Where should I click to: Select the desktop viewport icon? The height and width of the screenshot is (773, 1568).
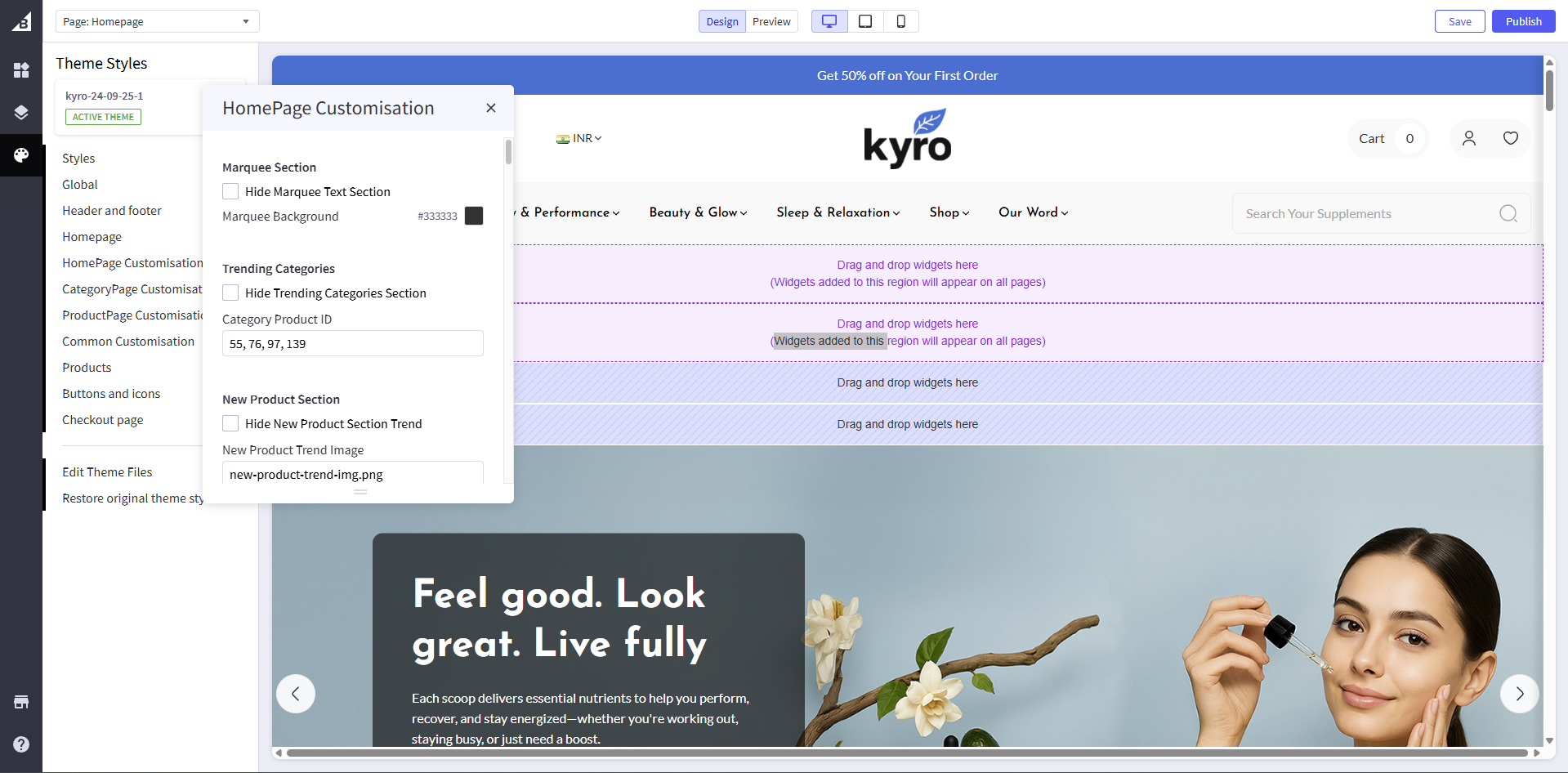pos(829,21)
